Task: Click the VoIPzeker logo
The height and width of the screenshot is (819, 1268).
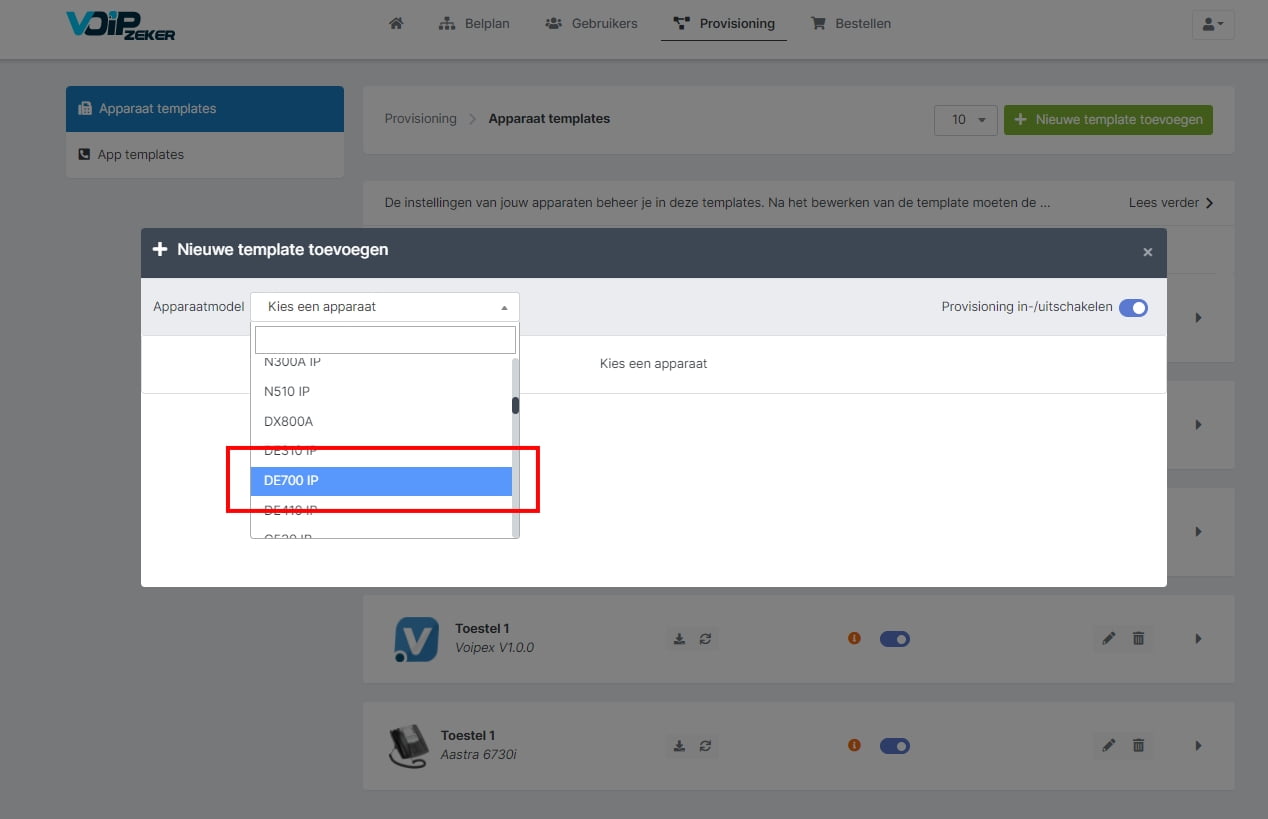Action: click(x=120, y=25)
